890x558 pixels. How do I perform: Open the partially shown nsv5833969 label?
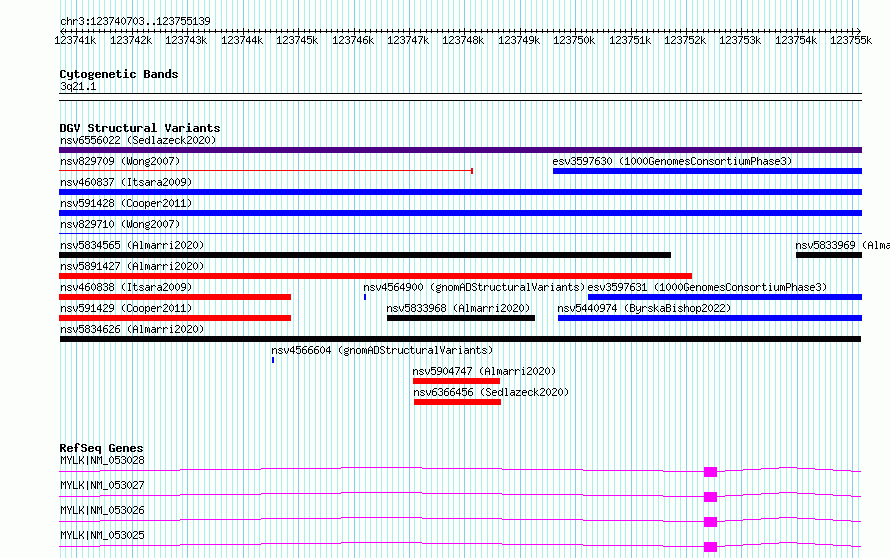pyautogui.click(x=842, y=245)
